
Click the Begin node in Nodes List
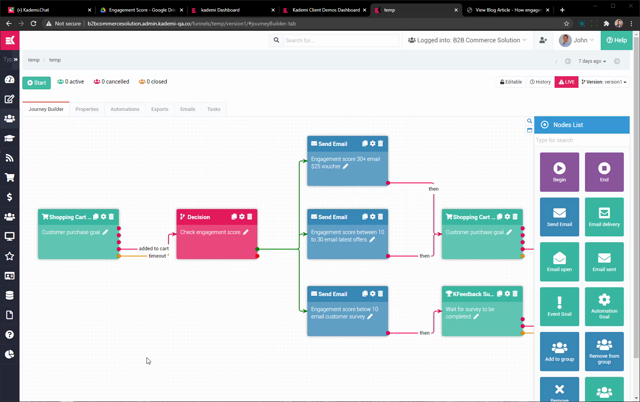click(559, 172)
